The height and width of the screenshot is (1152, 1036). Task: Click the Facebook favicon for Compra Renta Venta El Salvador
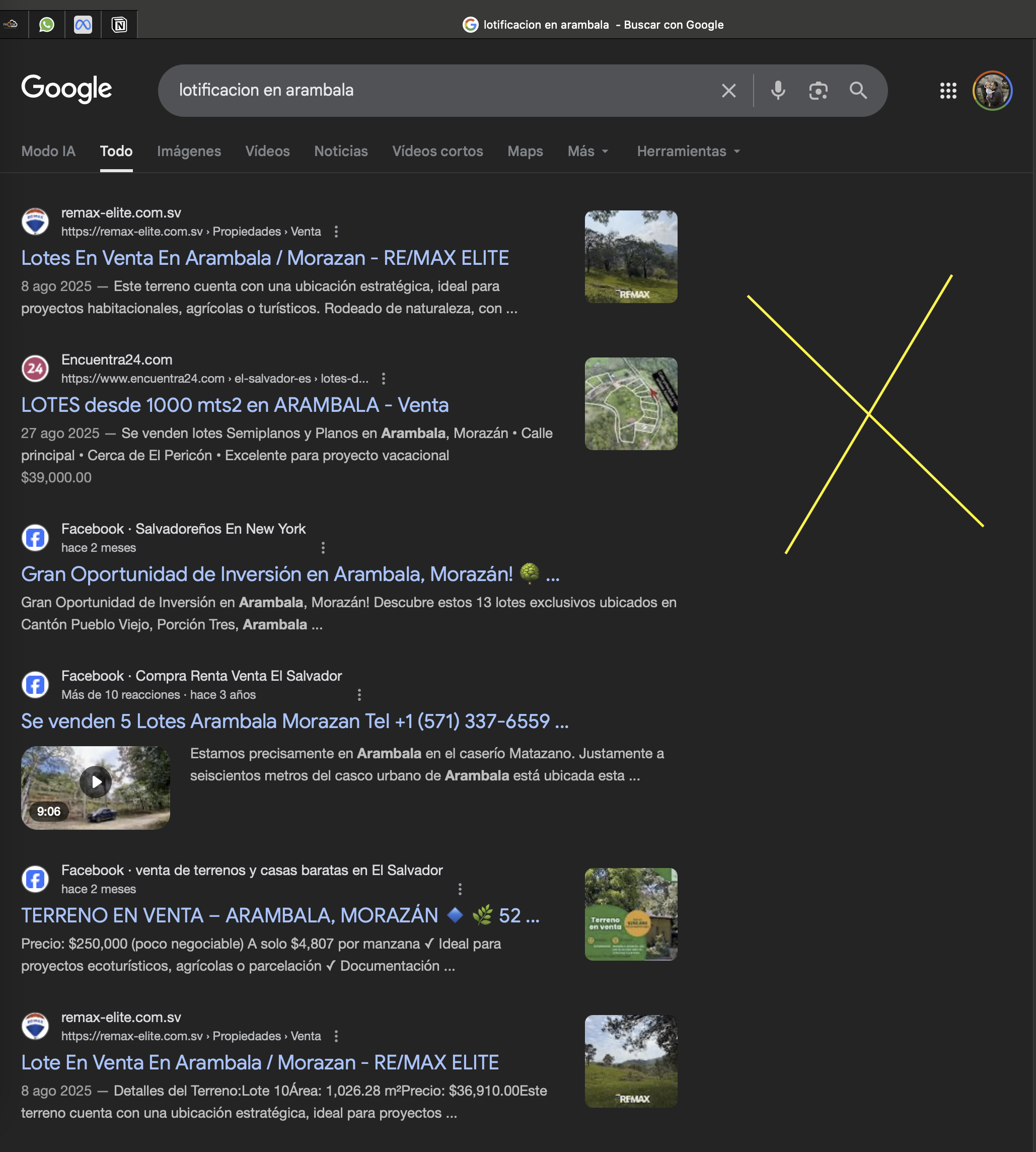(x=35, y=684)
